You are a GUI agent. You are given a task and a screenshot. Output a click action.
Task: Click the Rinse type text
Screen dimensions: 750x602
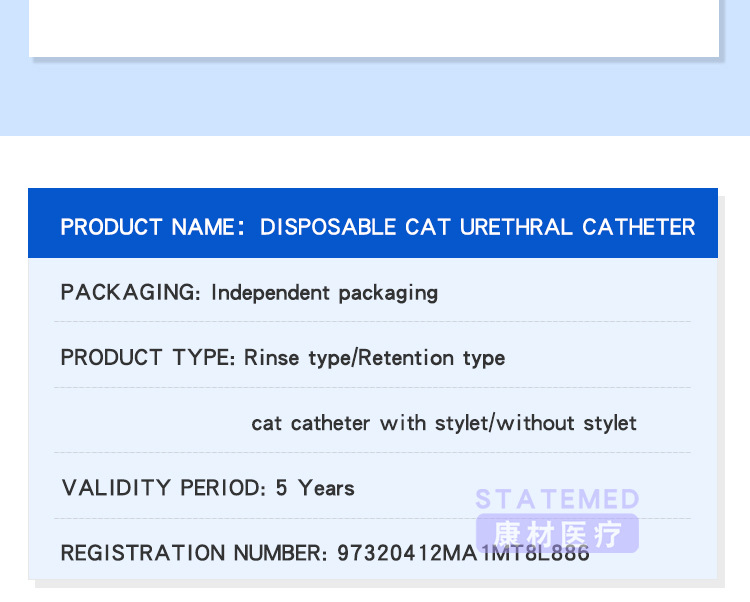click(x=296, y=358)
